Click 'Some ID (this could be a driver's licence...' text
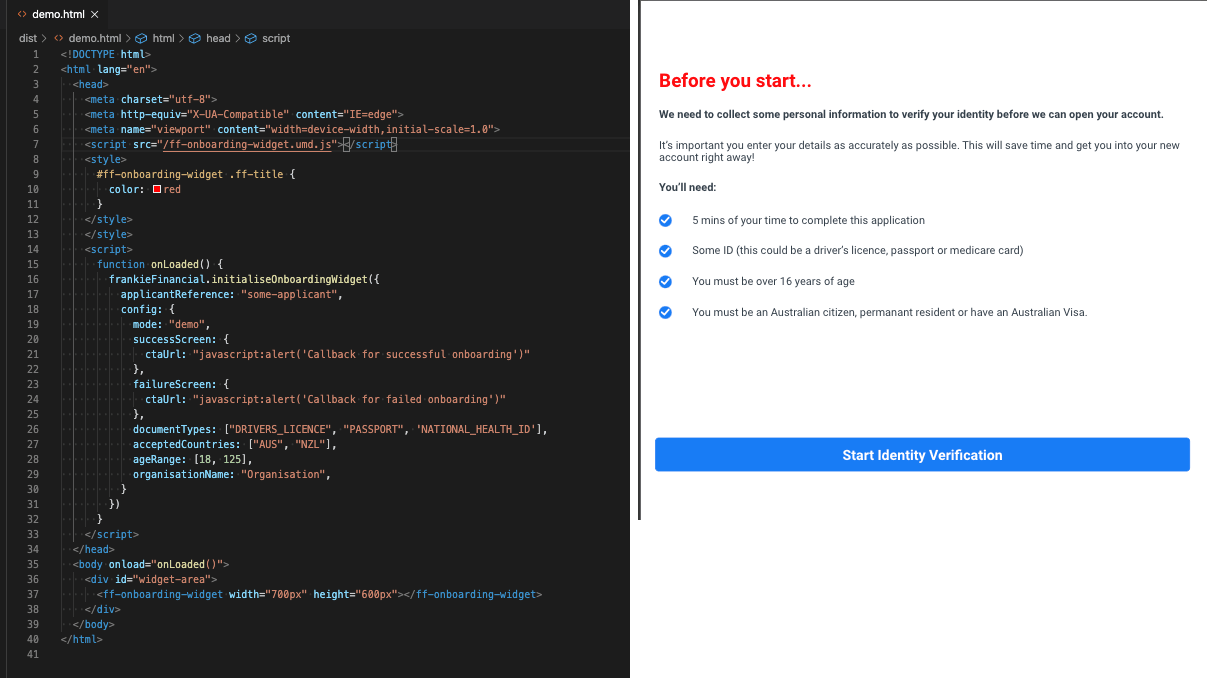The image size is (1207, 678). 857,250
